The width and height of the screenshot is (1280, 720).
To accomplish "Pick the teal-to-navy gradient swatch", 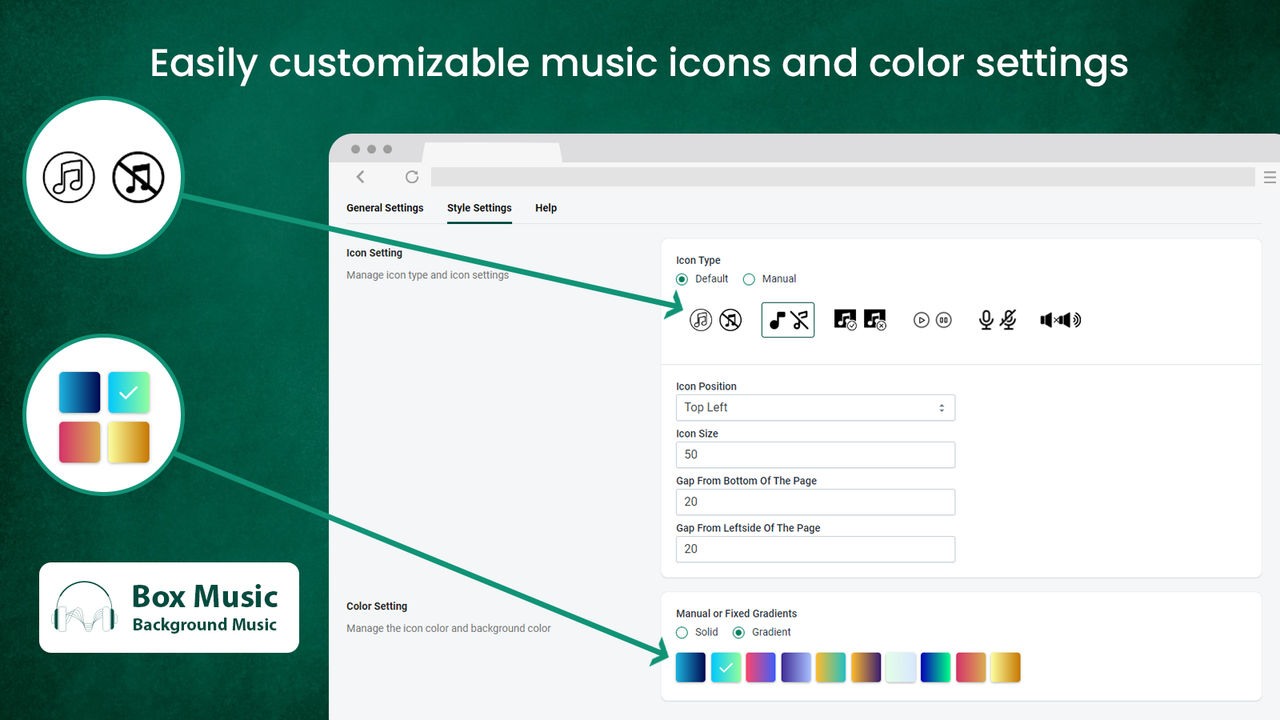I will [x=691, y=667].
